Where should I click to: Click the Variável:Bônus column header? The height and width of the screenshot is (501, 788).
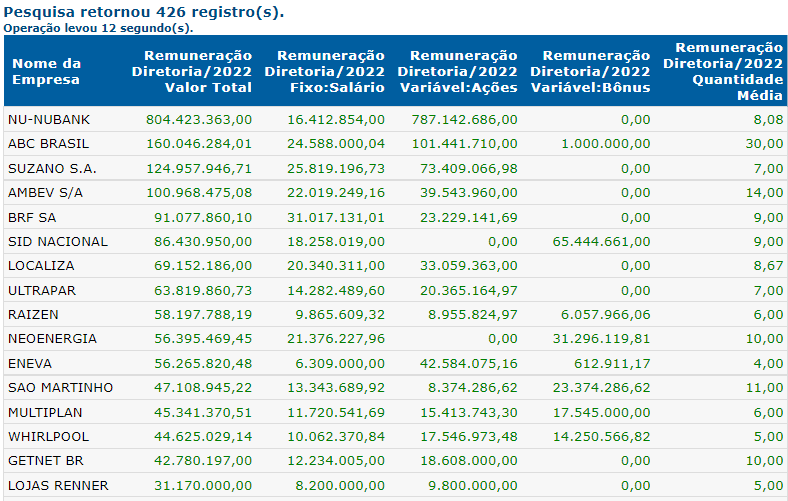tap(590, 71)
